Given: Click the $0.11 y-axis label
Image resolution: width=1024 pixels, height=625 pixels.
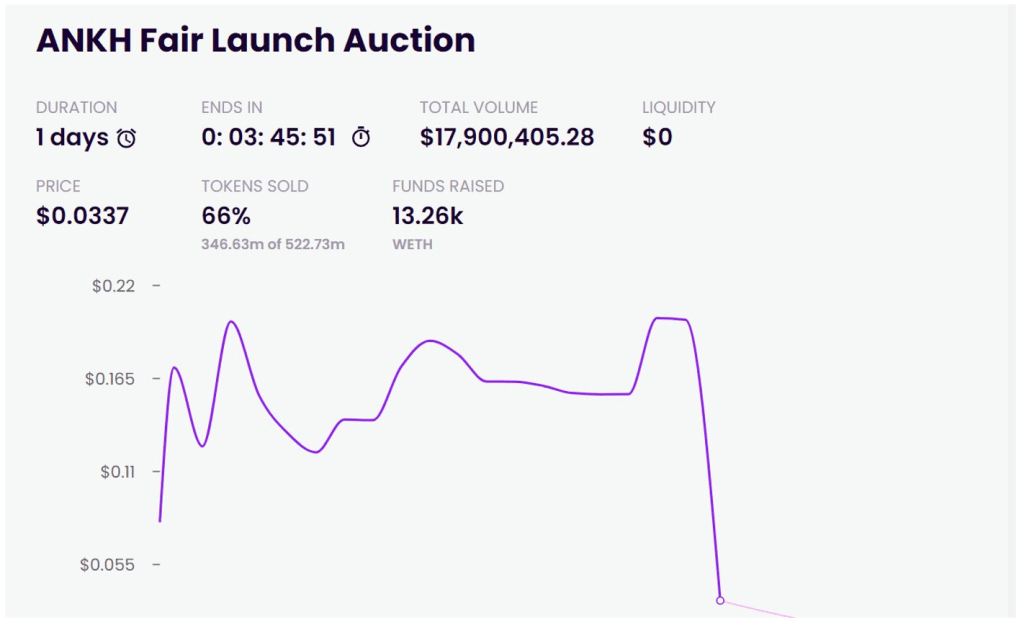Looking at the screenshot, I should (x=117, y=471).
